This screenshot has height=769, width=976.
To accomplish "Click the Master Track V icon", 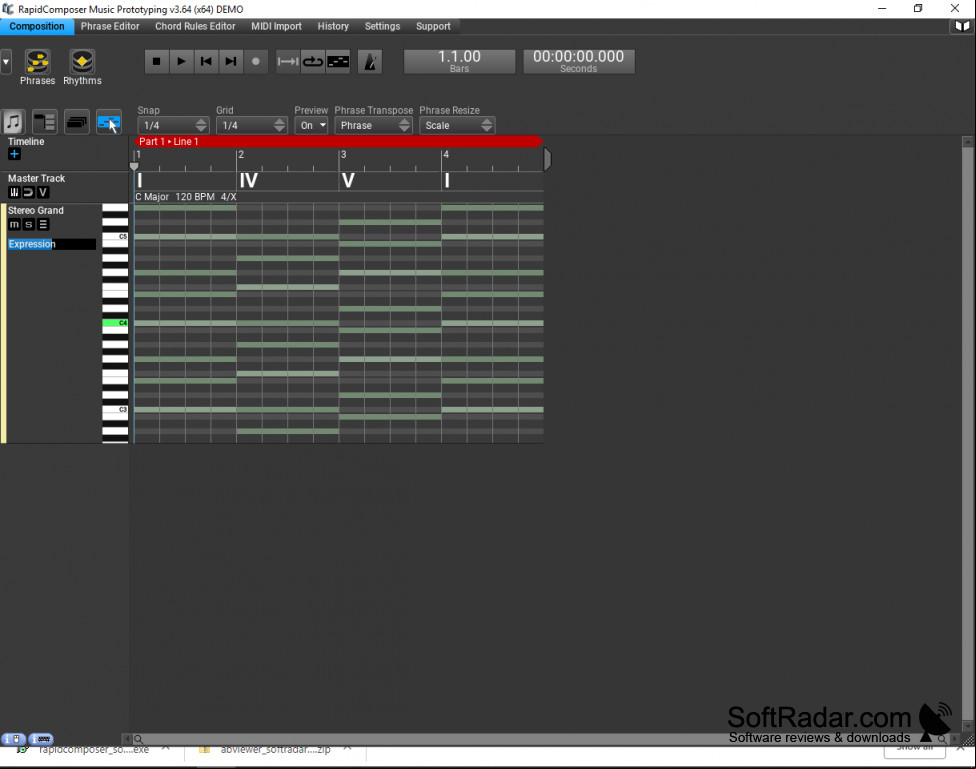I will tap(42, 192).
